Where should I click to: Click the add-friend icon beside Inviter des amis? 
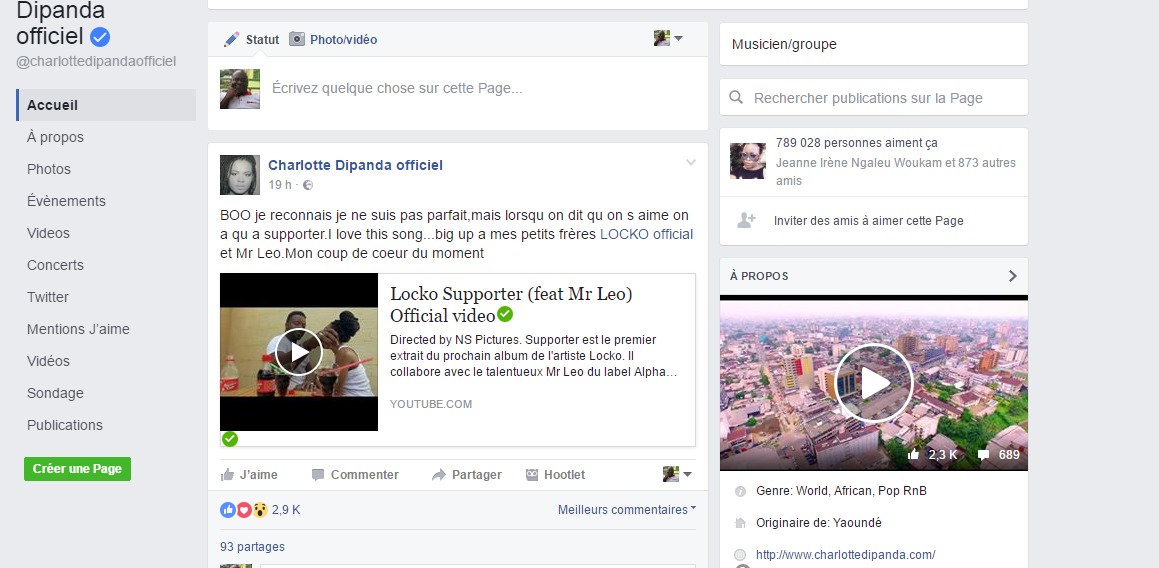(x=747, y=220)
